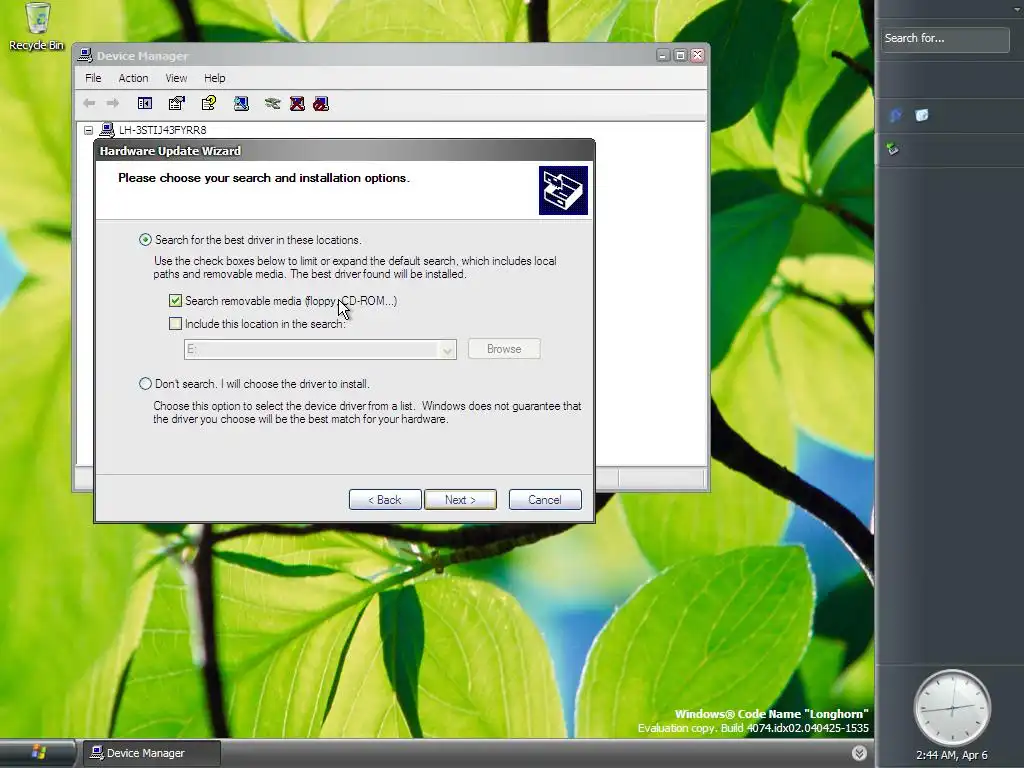Select 'Don't search. I will choose' radio button
The image size is (1024, 768).
pos(145,384)
